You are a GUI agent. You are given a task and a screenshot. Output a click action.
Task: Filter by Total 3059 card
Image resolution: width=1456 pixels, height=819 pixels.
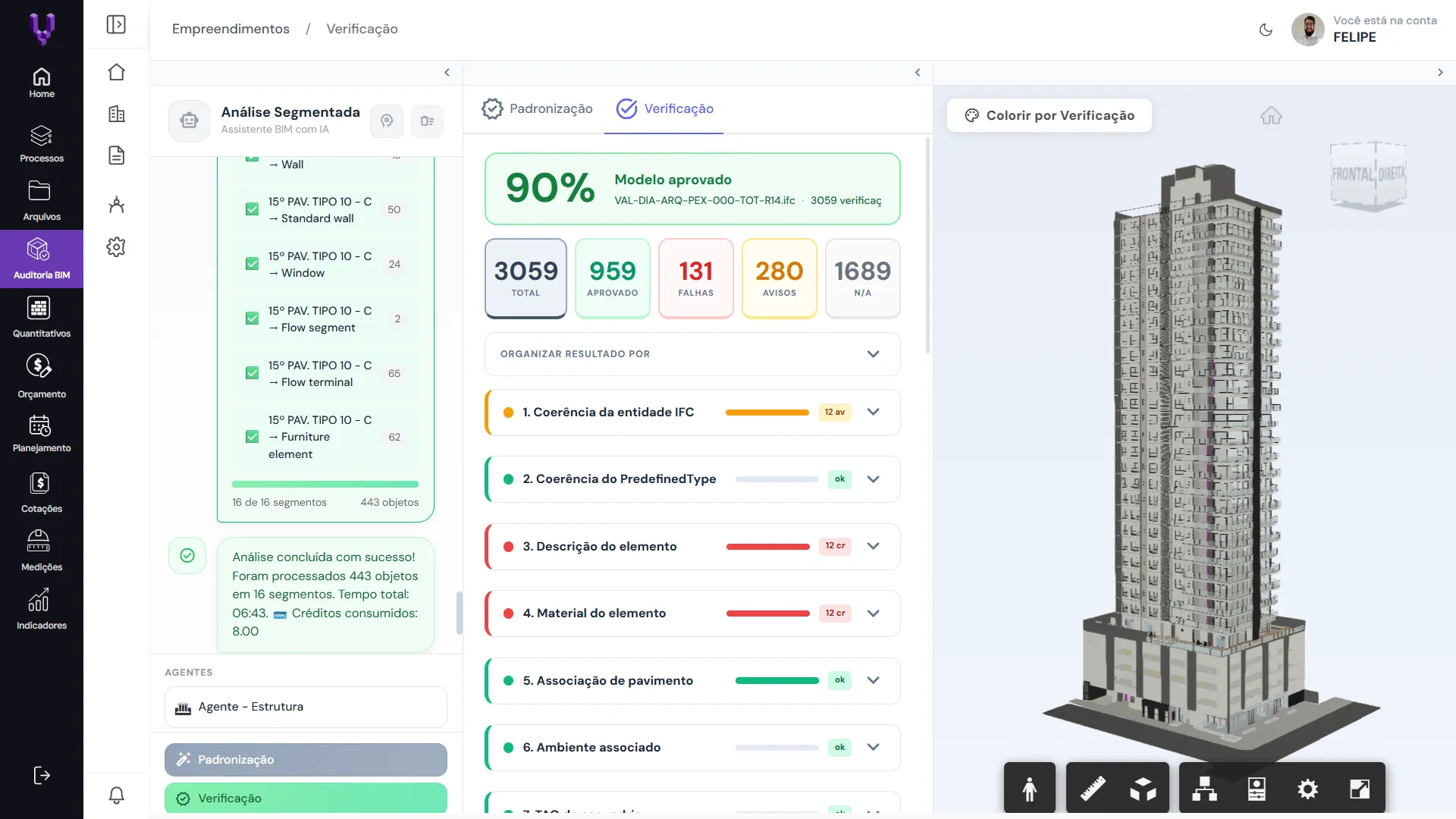(x=526, y=278)
